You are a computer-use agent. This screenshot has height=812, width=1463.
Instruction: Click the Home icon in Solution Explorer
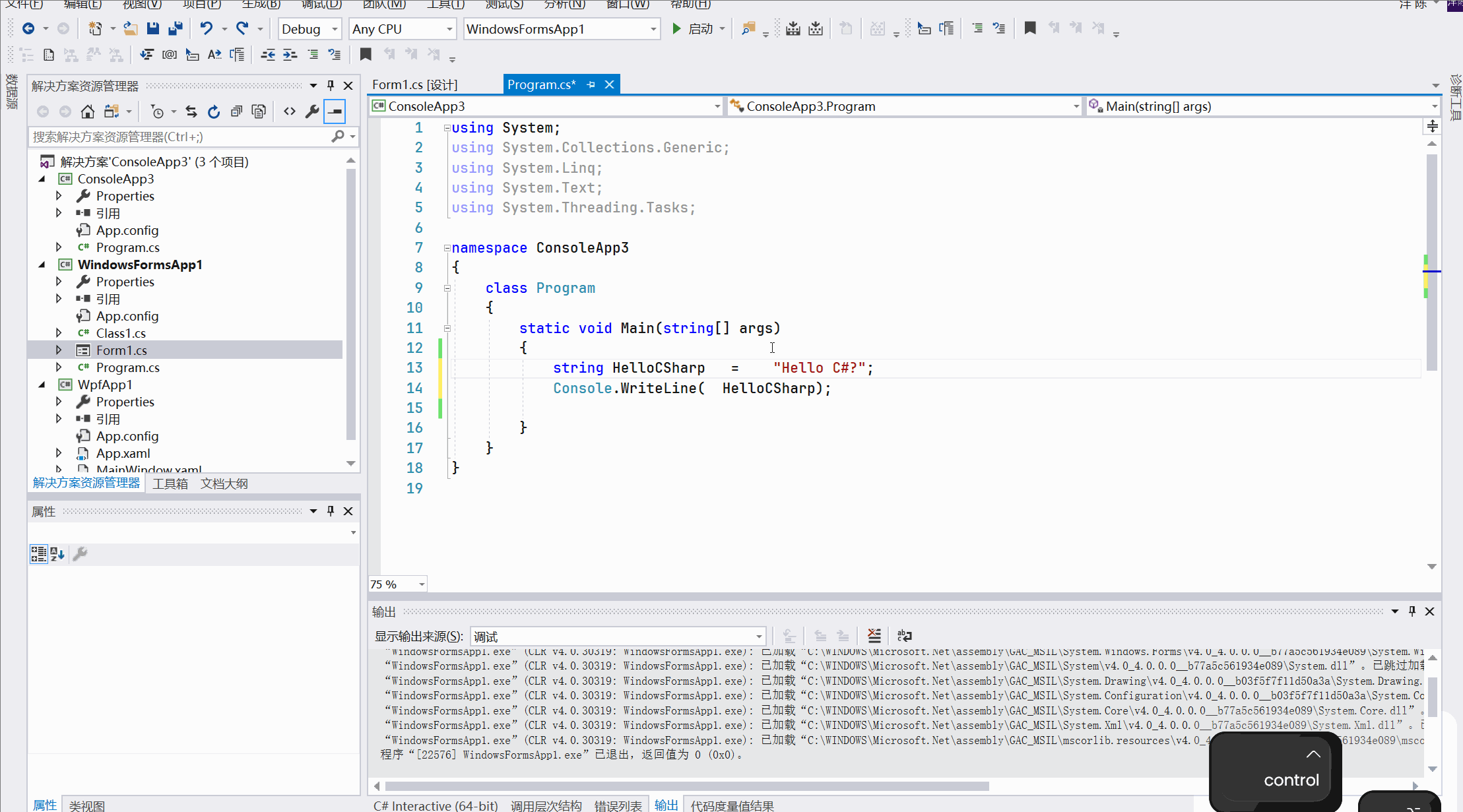click(87, 111)
